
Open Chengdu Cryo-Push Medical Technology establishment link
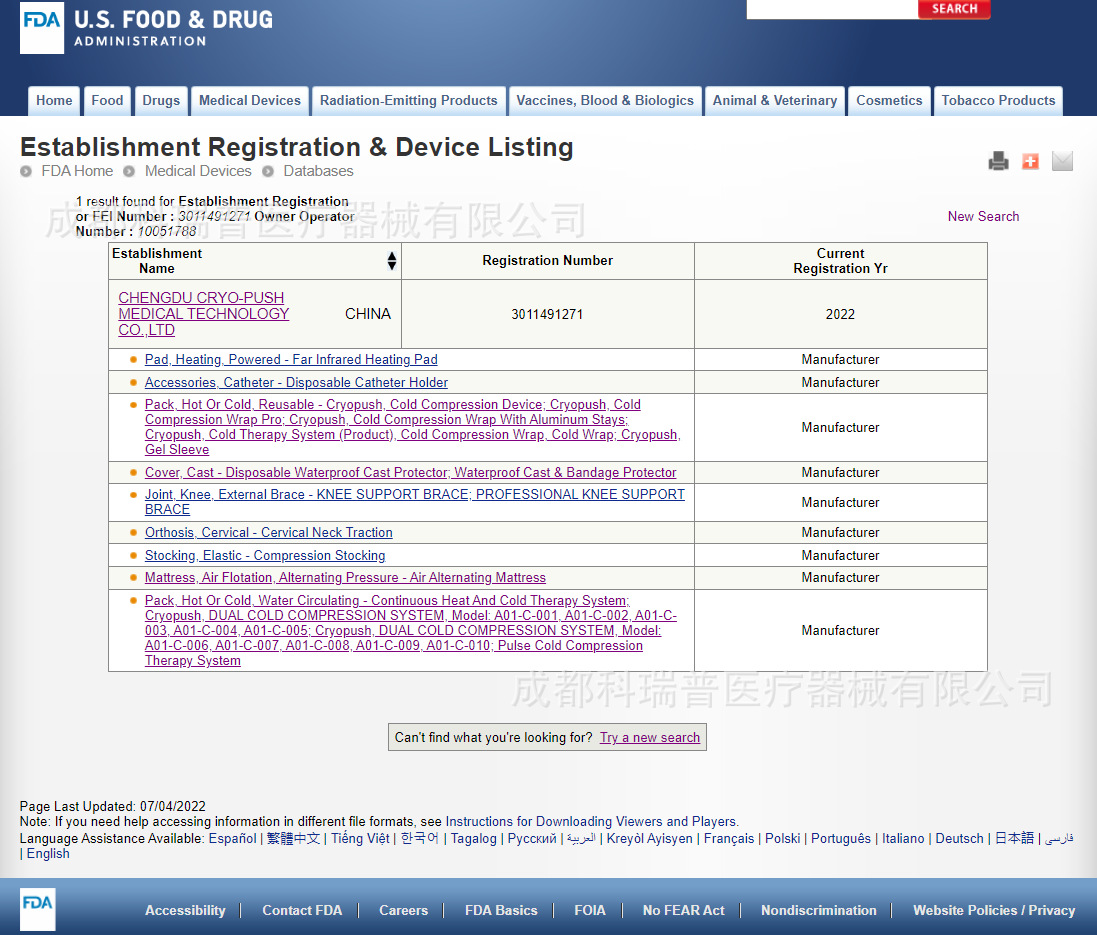point(204,314)
